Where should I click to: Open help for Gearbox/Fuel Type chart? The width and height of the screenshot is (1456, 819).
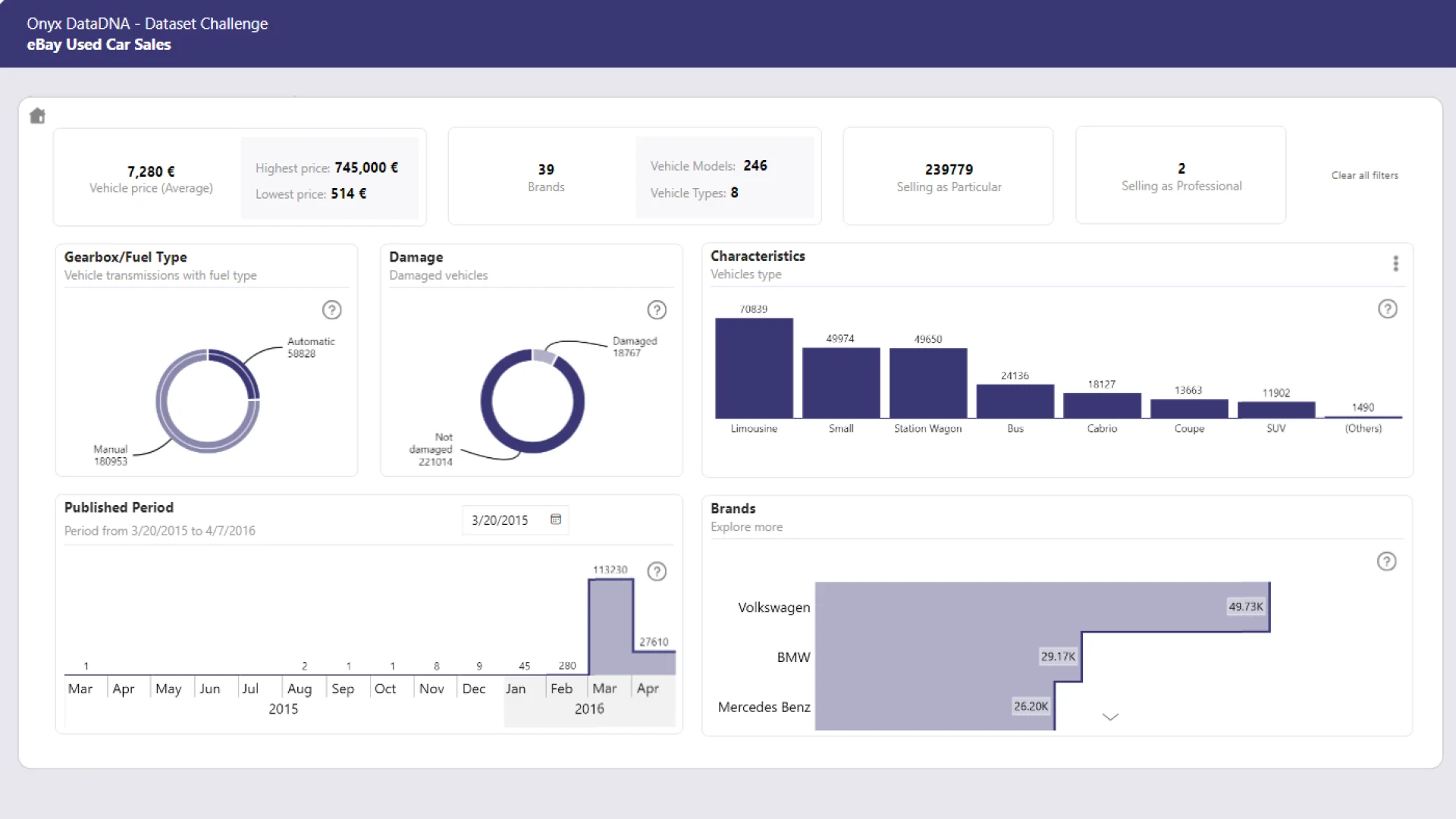[x=331, y=310]
